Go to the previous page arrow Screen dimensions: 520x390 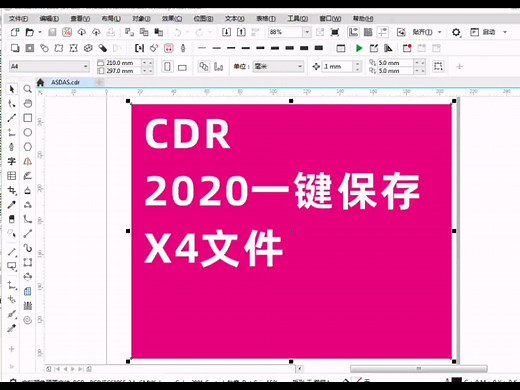tap(65, 369)
